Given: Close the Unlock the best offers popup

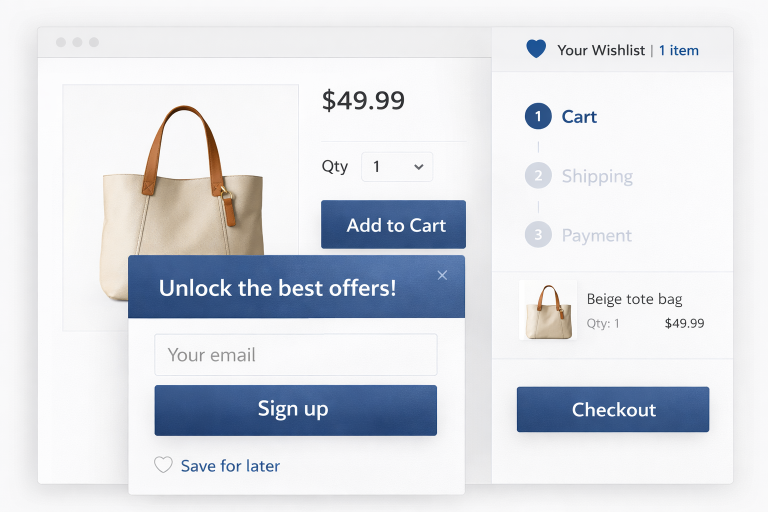Looking at the screenshot, I should point(443,275).
